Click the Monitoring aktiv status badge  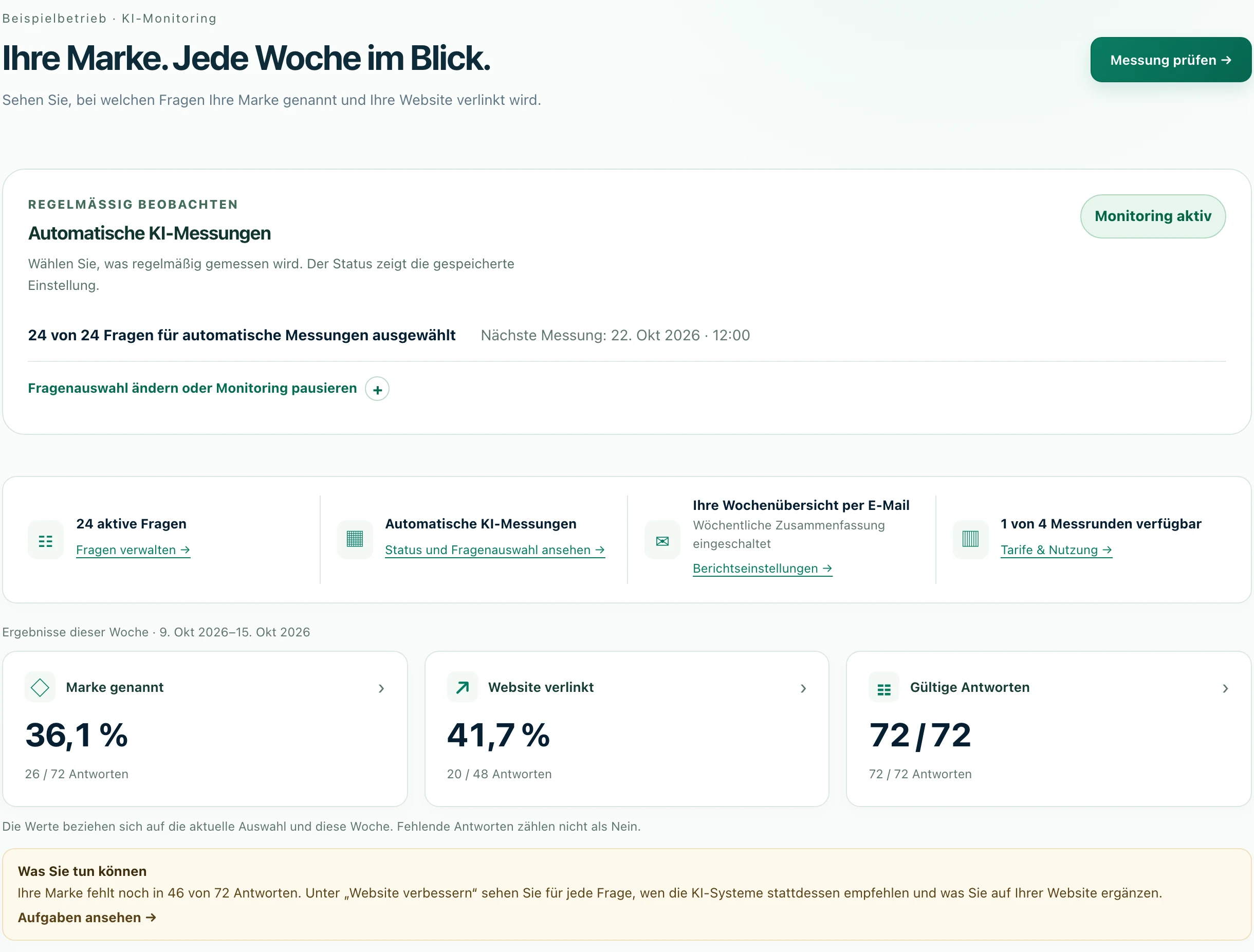tap(1153, 216)
